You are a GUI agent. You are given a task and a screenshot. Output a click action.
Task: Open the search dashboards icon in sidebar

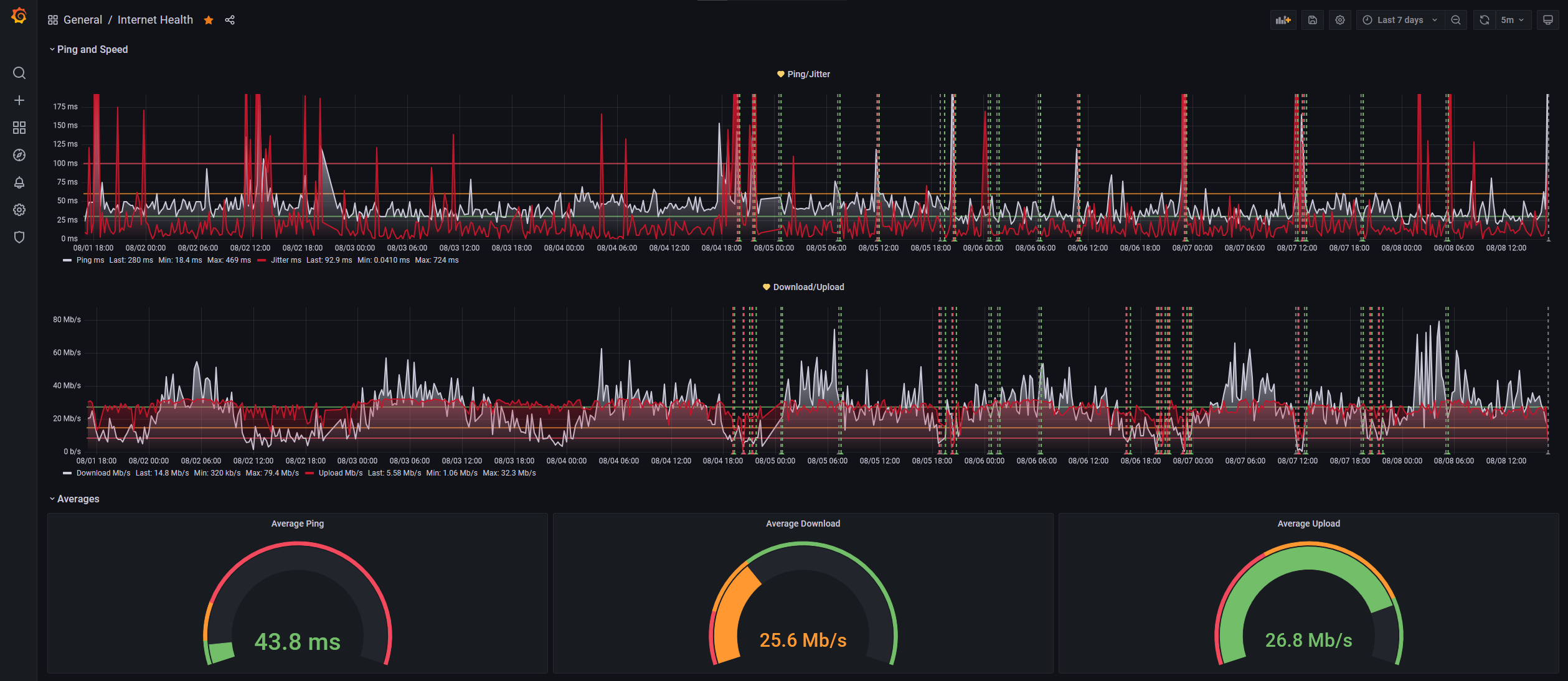click(19, 73)
